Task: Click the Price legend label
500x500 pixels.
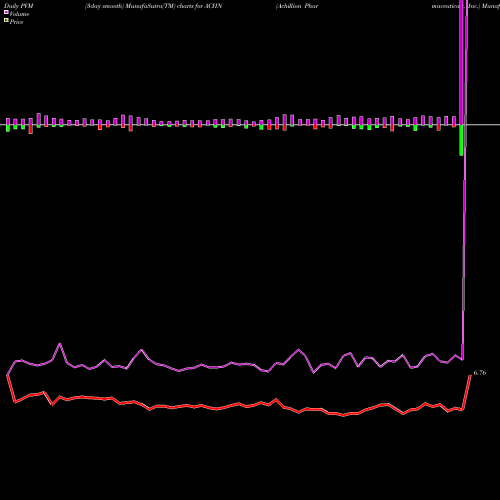Action: click(x=16, y=22)
